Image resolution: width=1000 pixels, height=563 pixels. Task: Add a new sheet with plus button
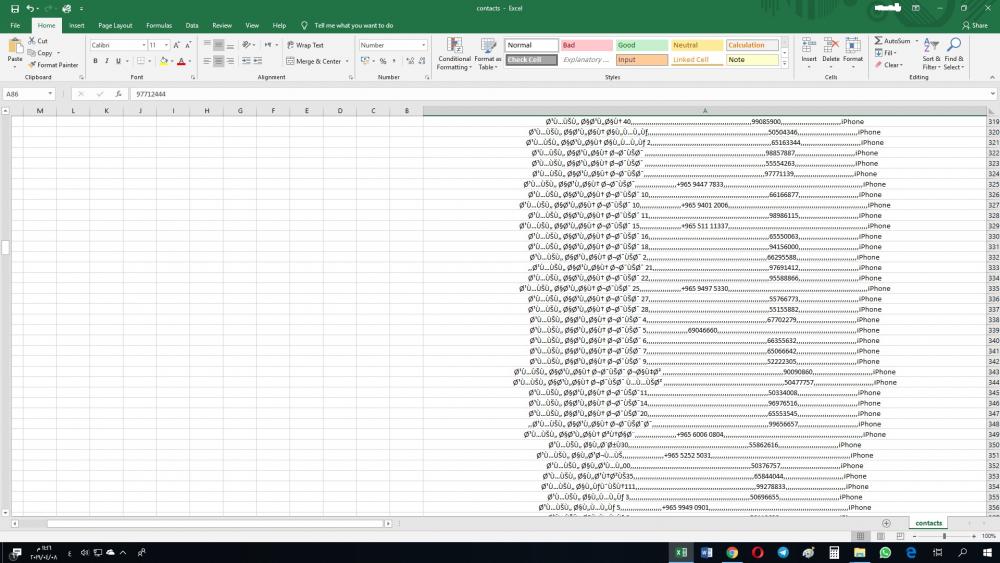coord(886,523)
